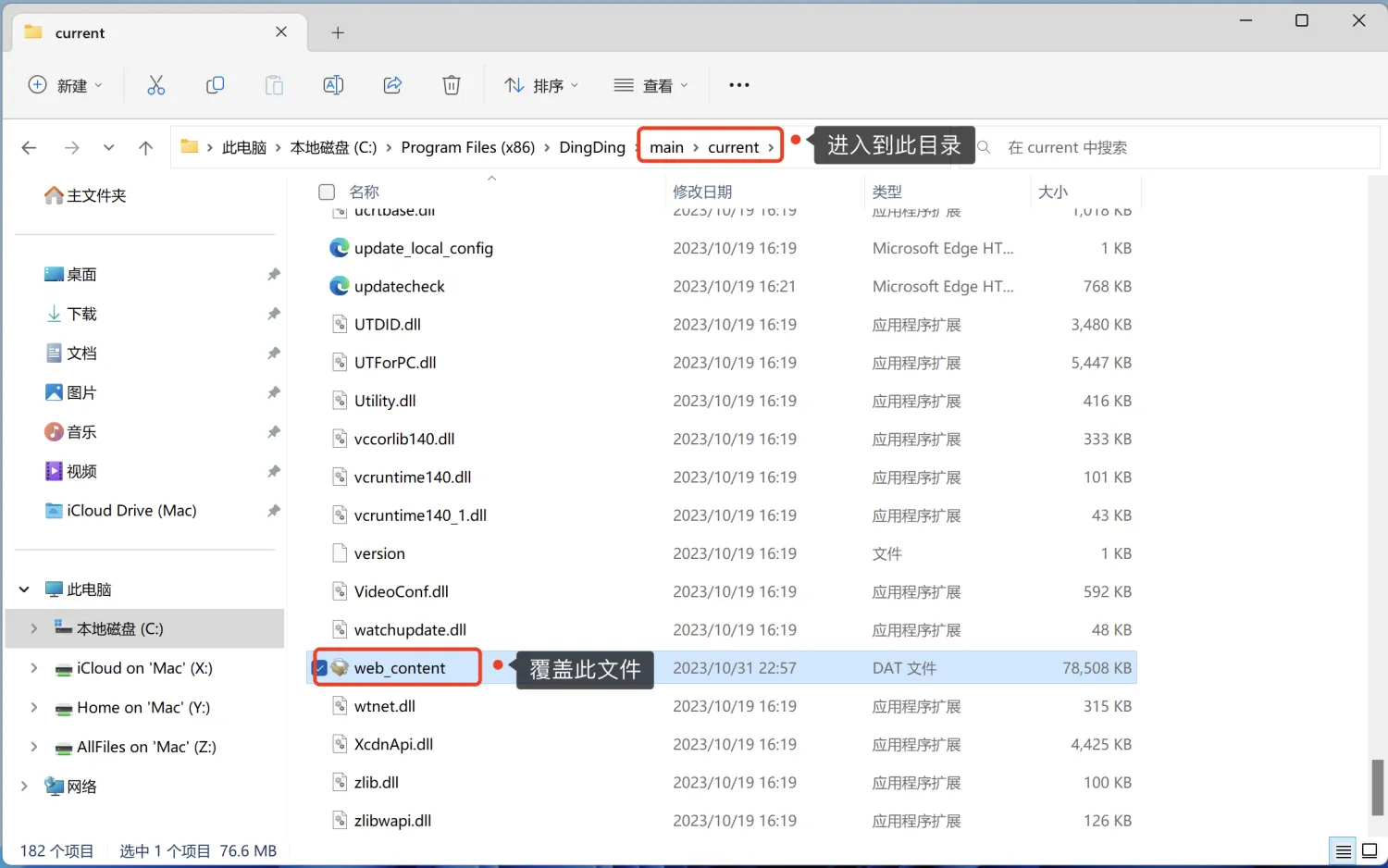Sort by 类型 column header
The image size is (1388, 868).
pos(886,192)
